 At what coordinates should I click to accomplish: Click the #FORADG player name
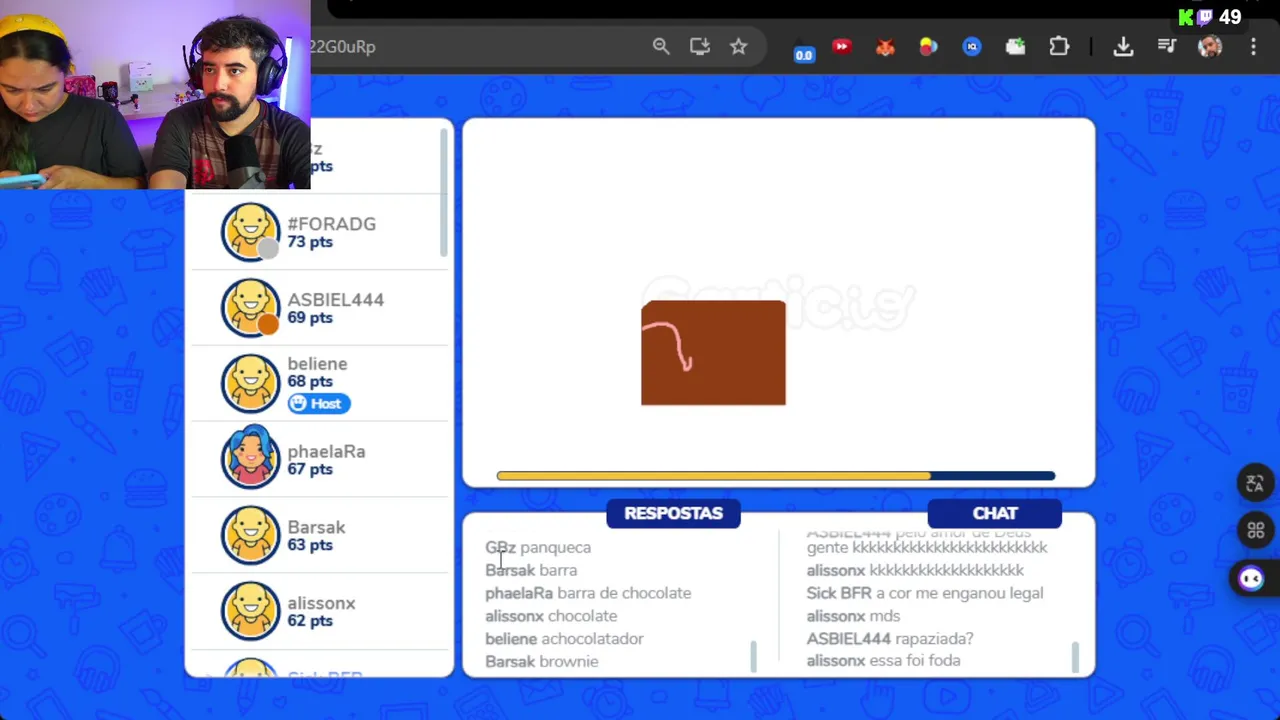point(332,224)
